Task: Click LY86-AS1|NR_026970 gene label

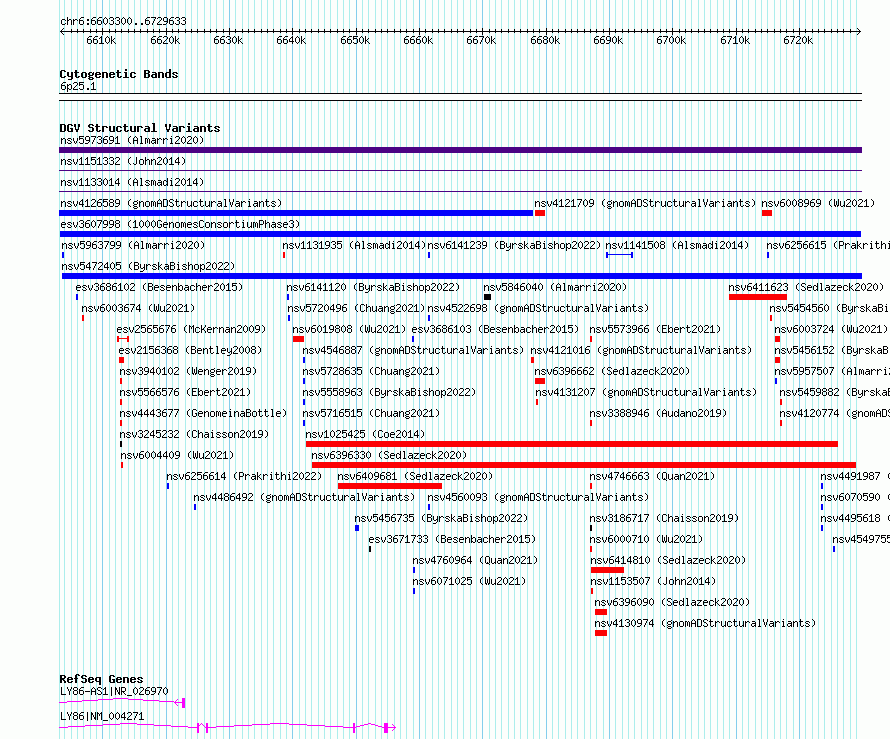Action: click(x=114, y=691)
